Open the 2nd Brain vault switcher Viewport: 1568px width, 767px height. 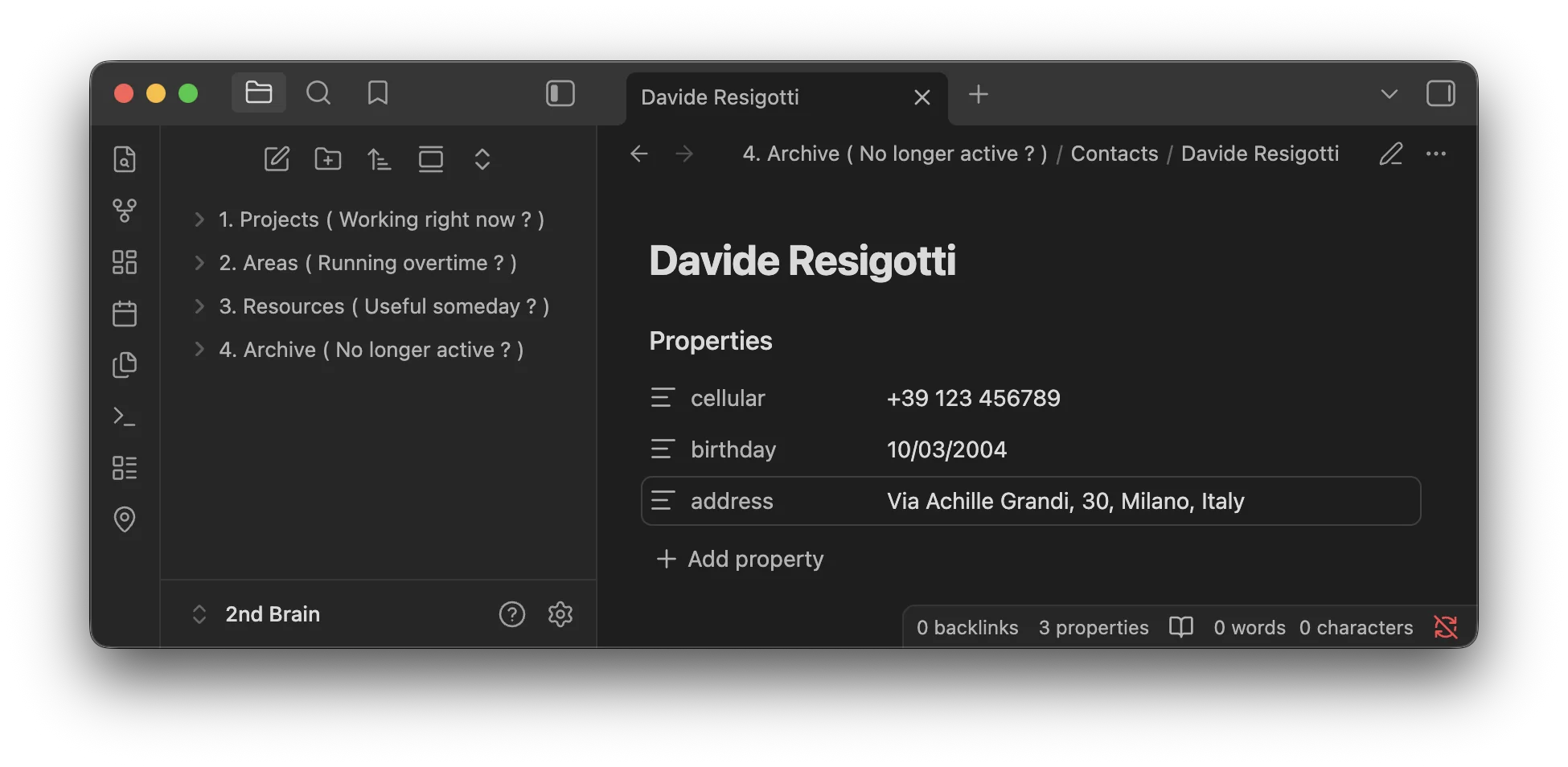pyautogui.click(x=256, y=614)
